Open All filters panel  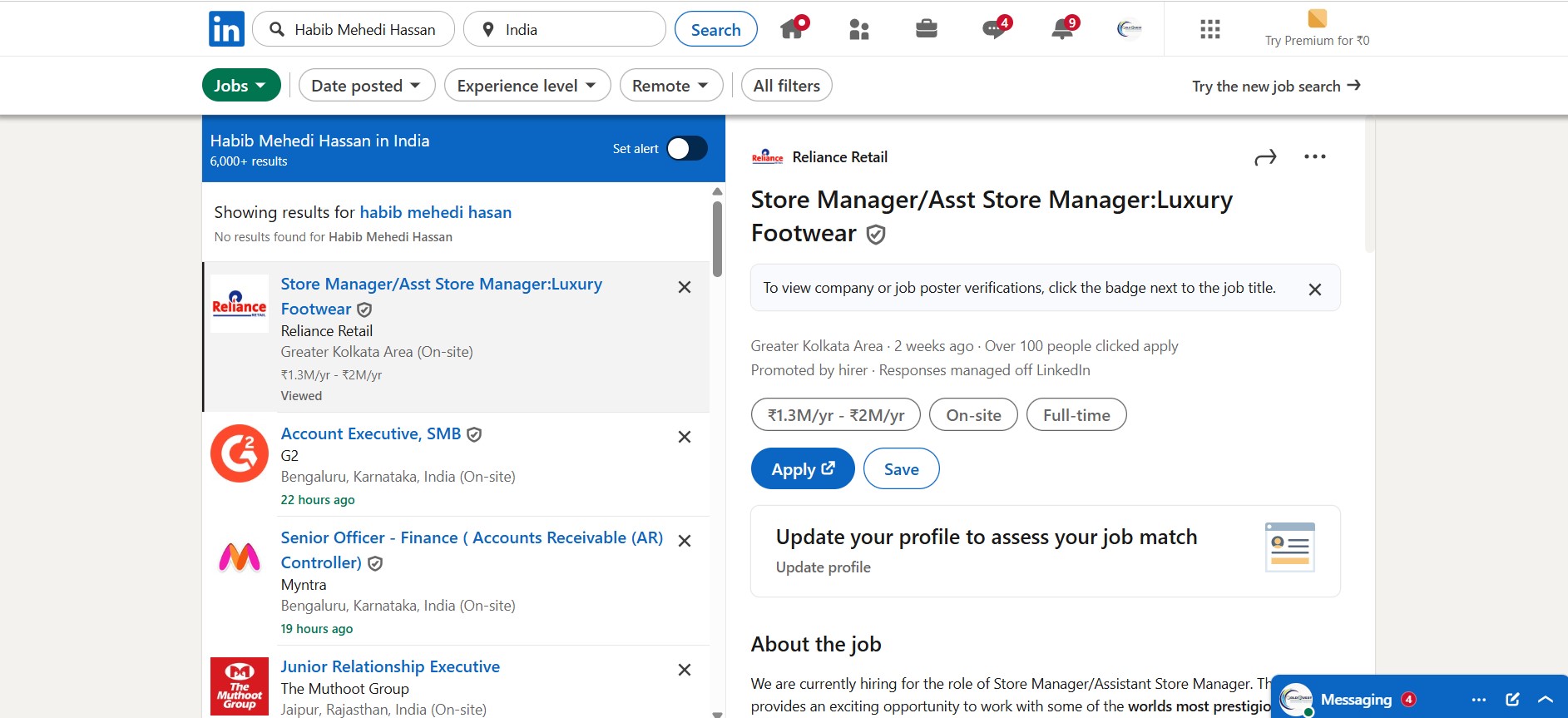(x=786, y=86)
